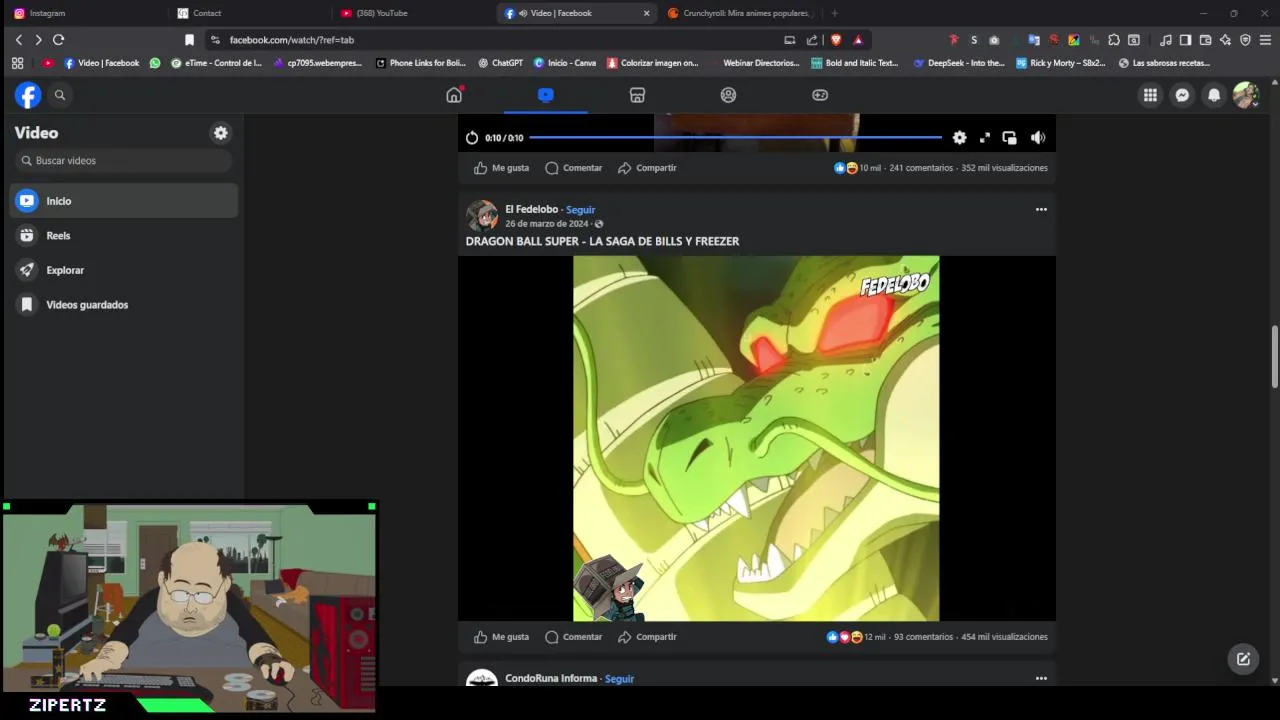Image resolution: width=1280 pixels, height=720 pixels.
Task: Follow El Fedelobo with Seguir
Action: pyautogui.click(x=580, y=210)
